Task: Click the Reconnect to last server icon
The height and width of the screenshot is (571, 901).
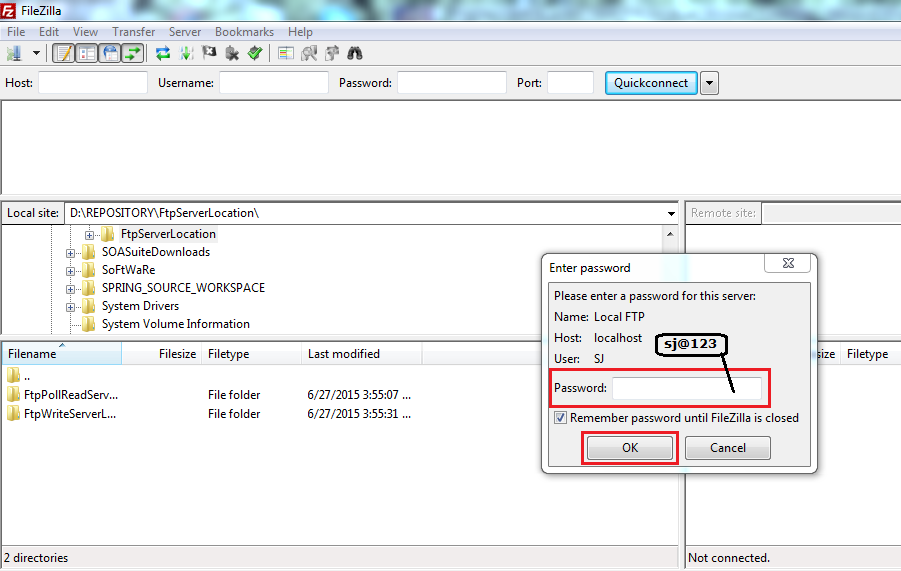Action: pyautogui.click(x=255, y=53)
